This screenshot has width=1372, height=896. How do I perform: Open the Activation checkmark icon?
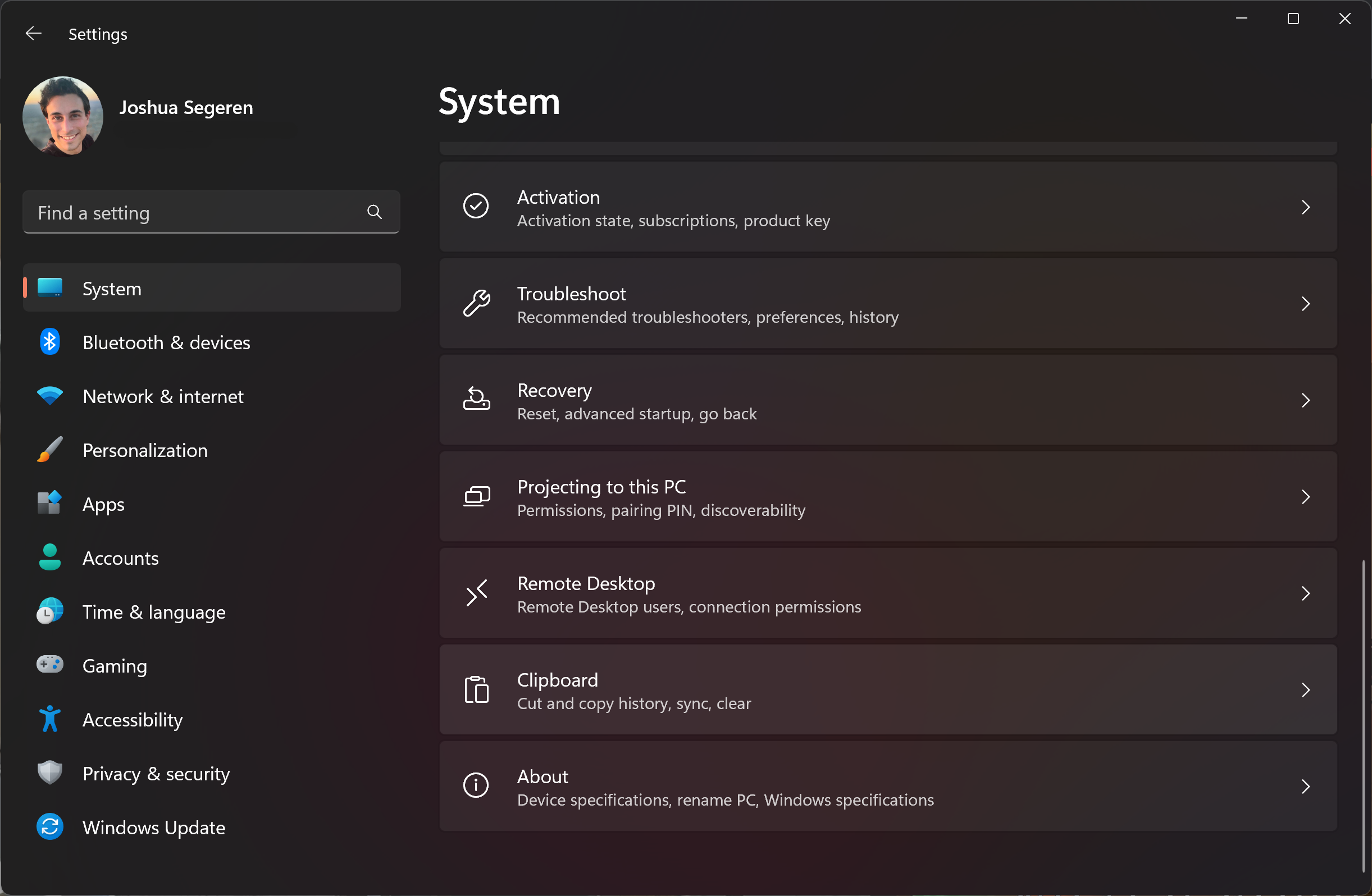click(x=477, y=206)
